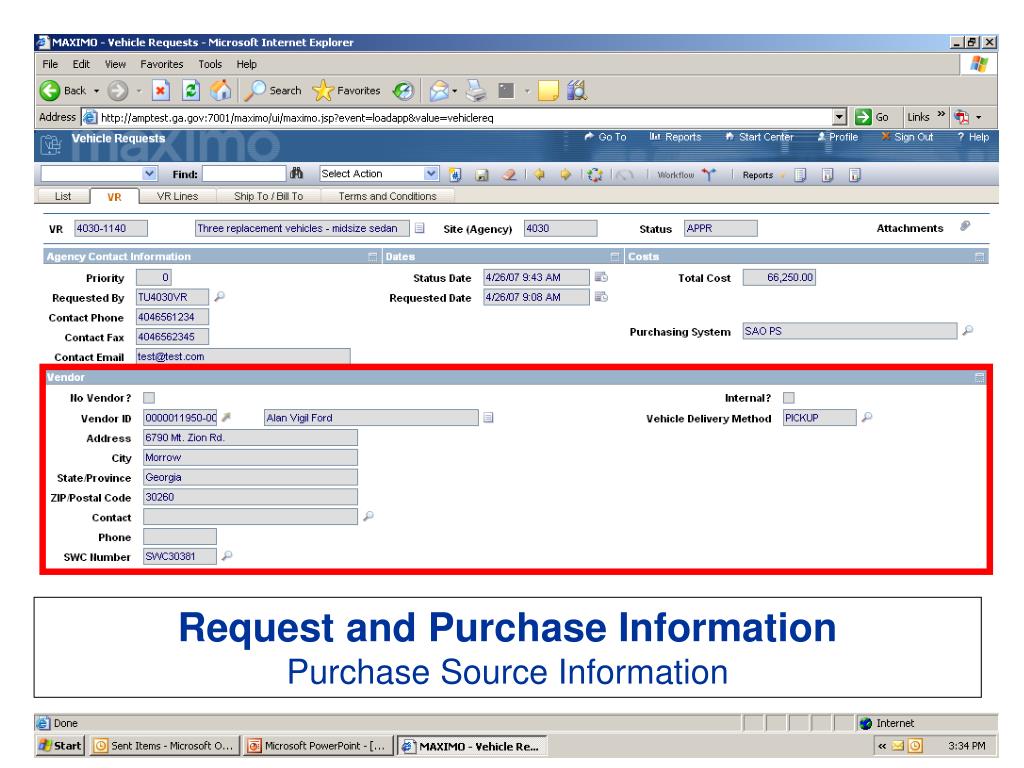Click the Change Status circular icon

coord(595,174)
